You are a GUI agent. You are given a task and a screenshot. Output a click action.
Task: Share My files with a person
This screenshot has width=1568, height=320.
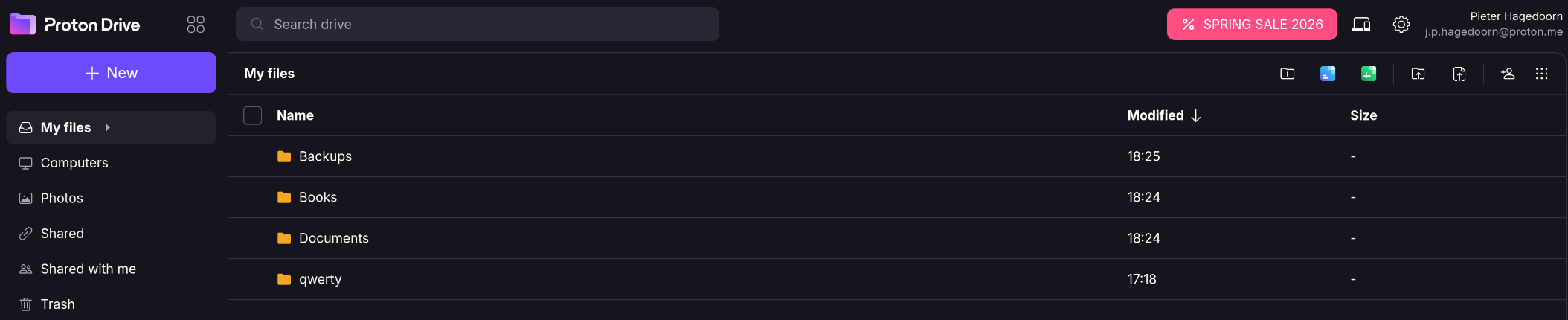[x=1508, y=74]
